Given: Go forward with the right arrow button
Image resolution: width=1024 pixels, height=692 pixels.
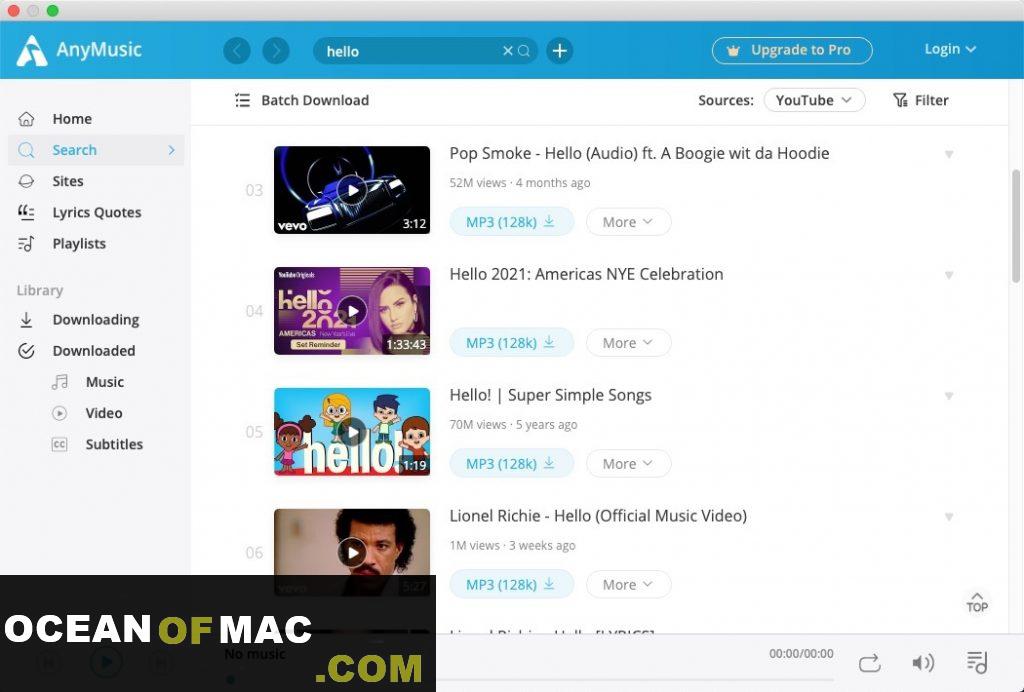Looking at the screenshot, I should click(x=276, y=51).
